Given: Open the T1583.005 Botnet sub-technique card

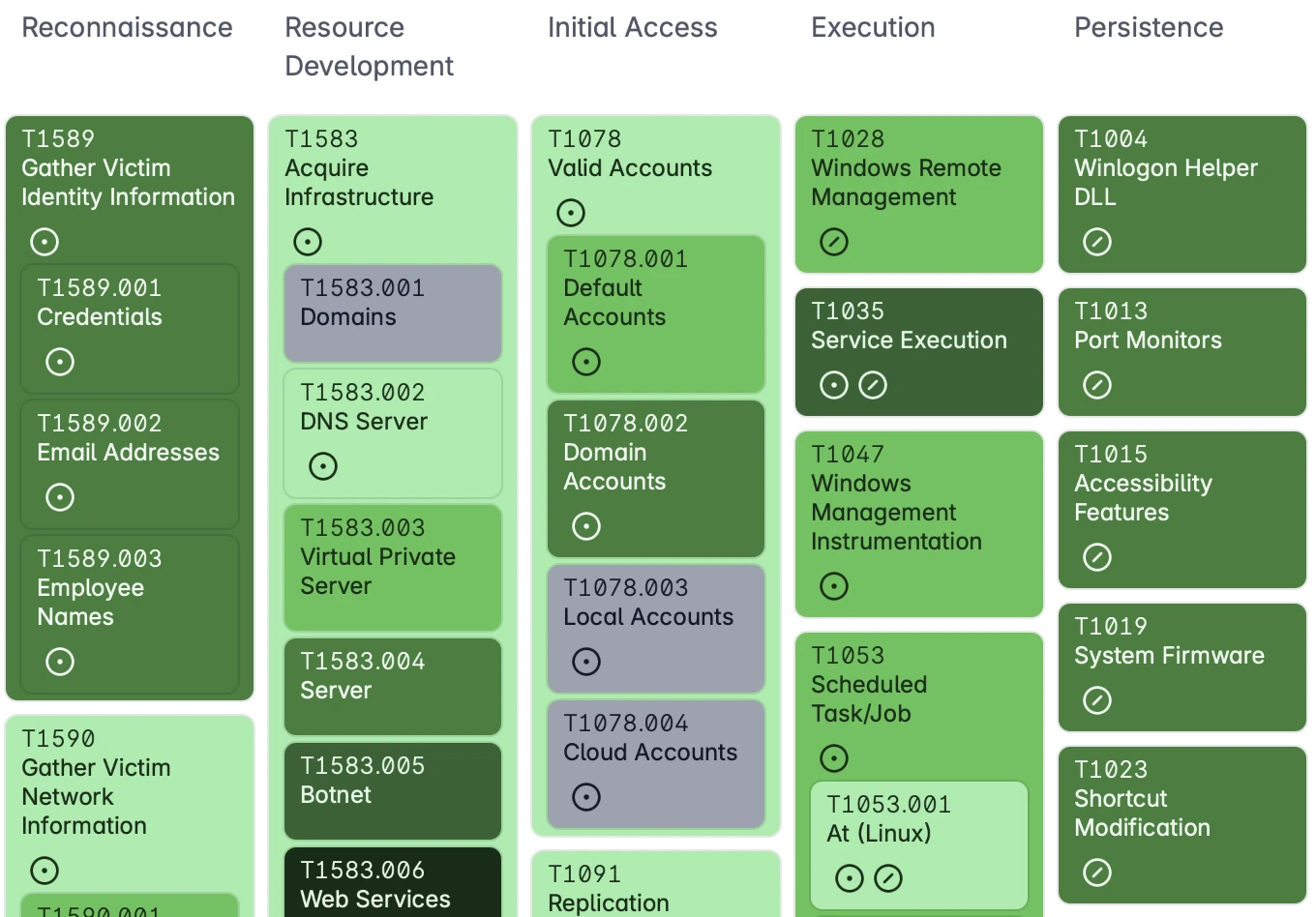Looking at the screenshot, I should 393,790.
